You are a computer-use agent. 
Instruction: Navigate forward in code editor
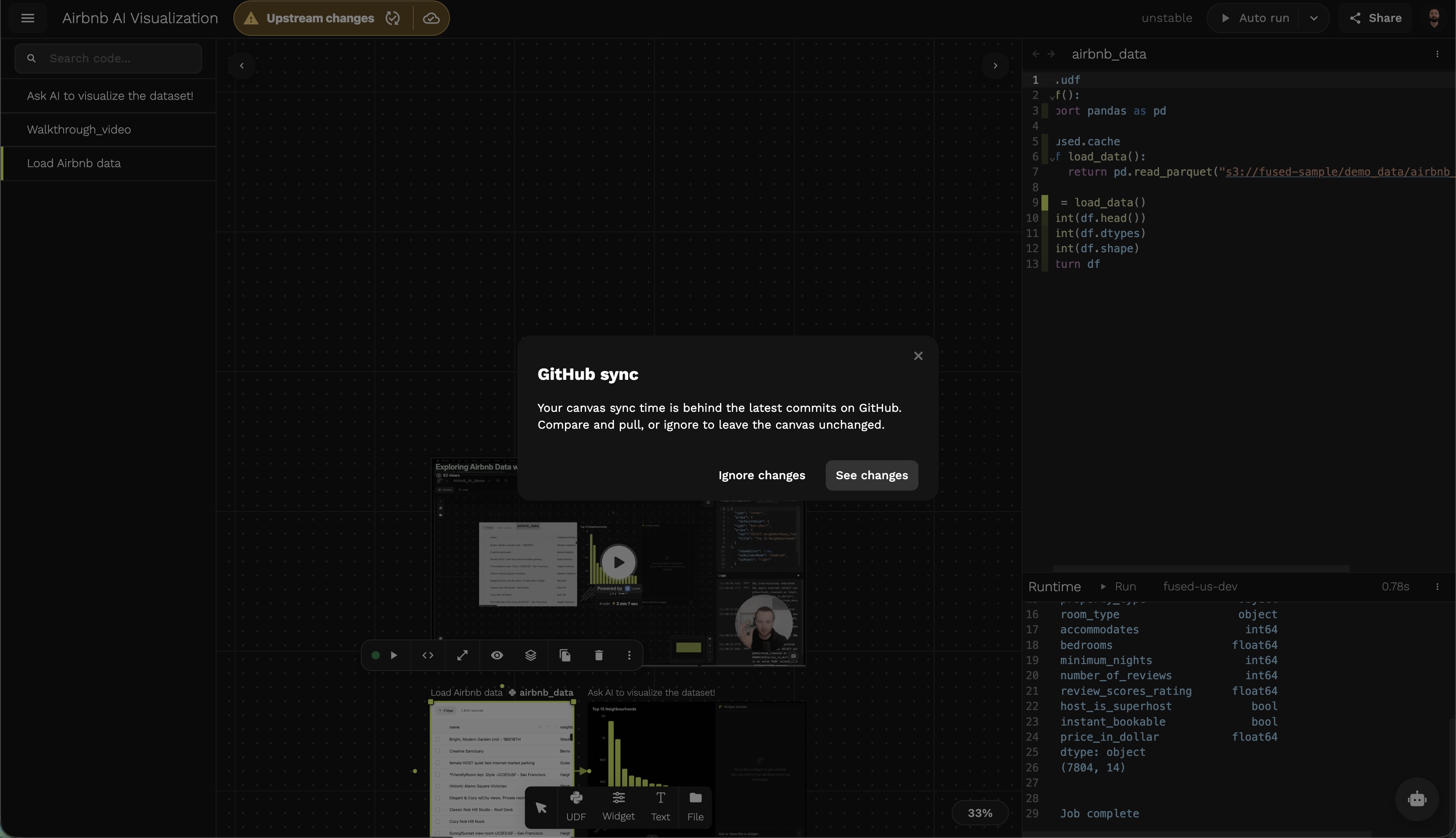(1051, 54)
